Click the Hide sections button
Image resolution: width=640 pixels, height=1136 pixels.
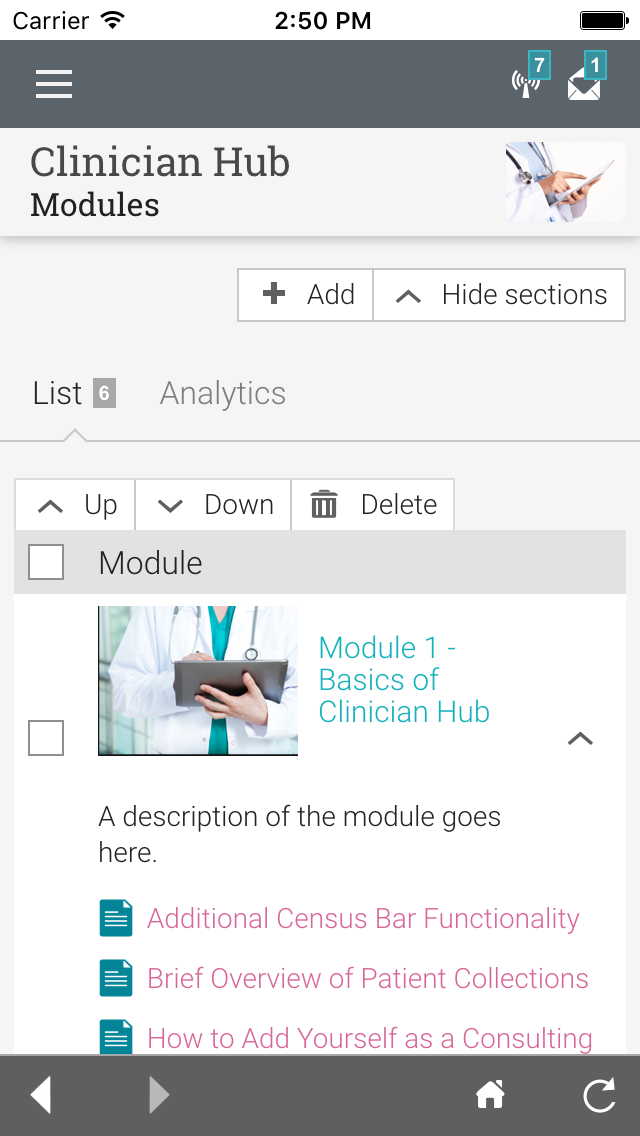coord(500,295)
